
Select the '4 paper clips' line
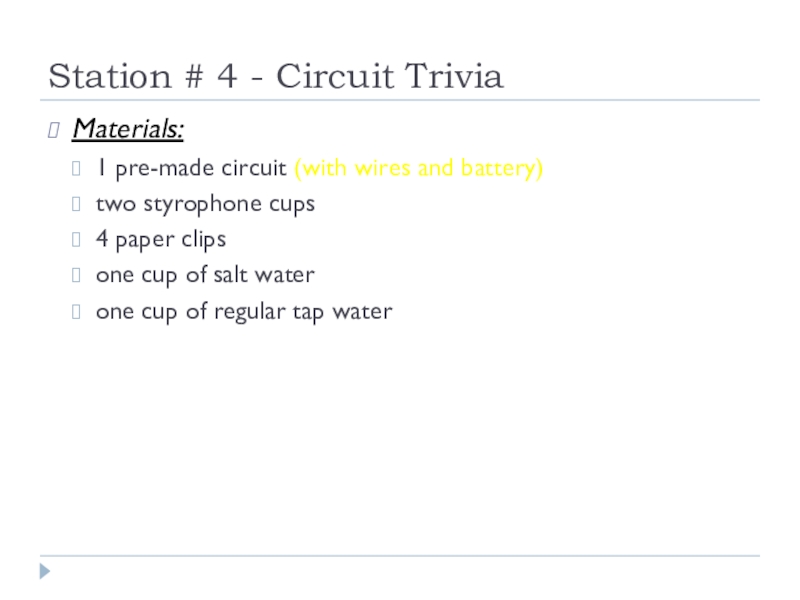(161, 240)
